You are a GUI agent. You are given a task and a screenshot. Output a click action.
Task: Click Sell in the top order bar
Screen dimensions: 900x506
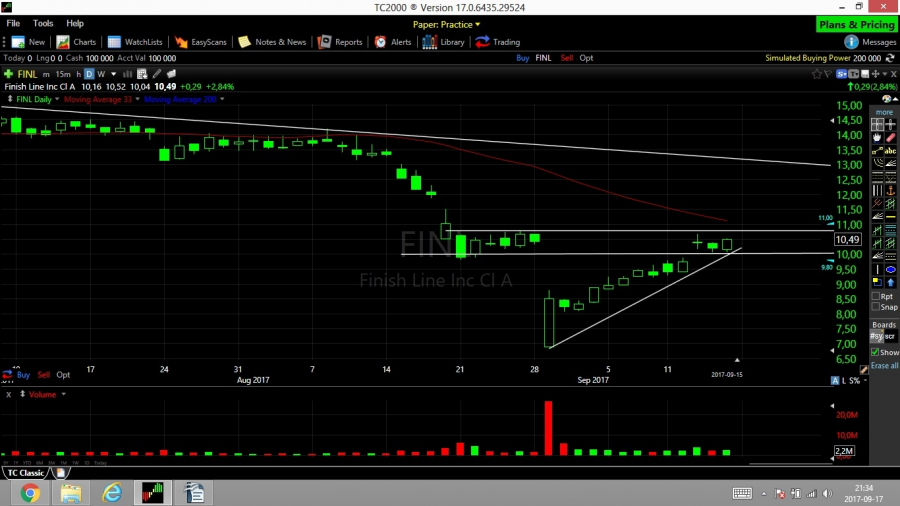click(x=567, y=58)
